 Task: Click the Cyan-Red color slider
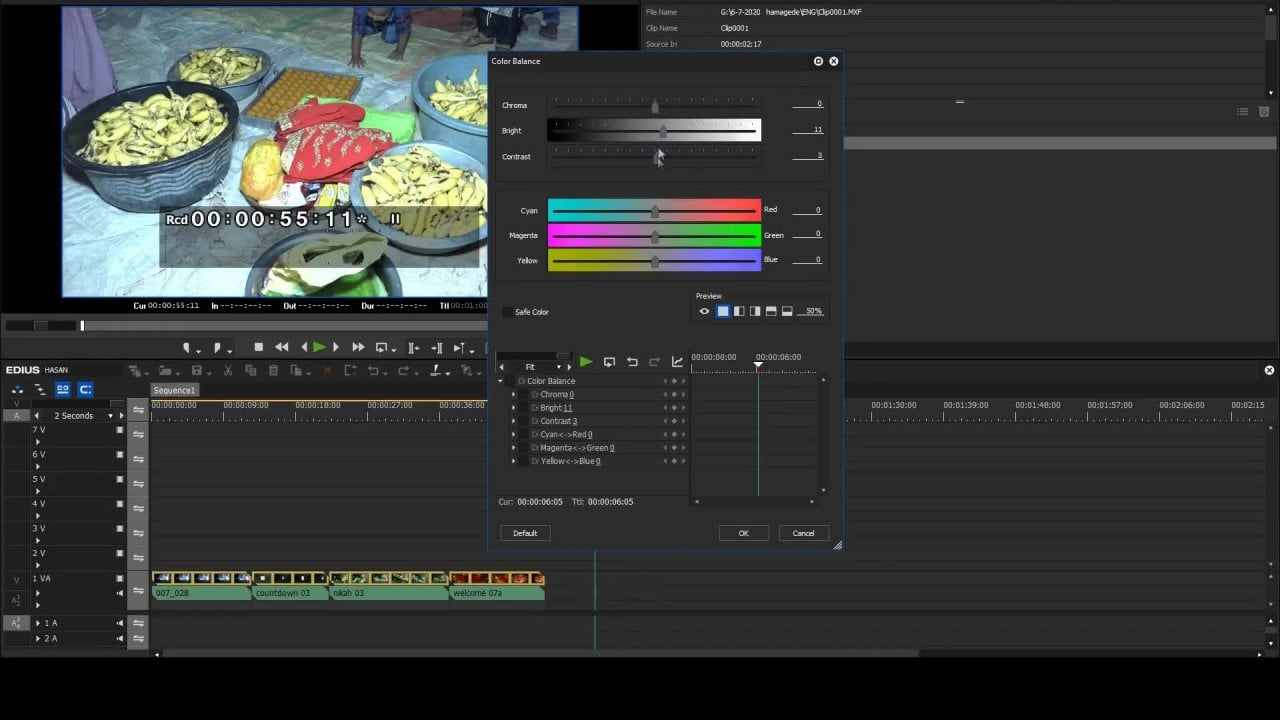(654, 210)
